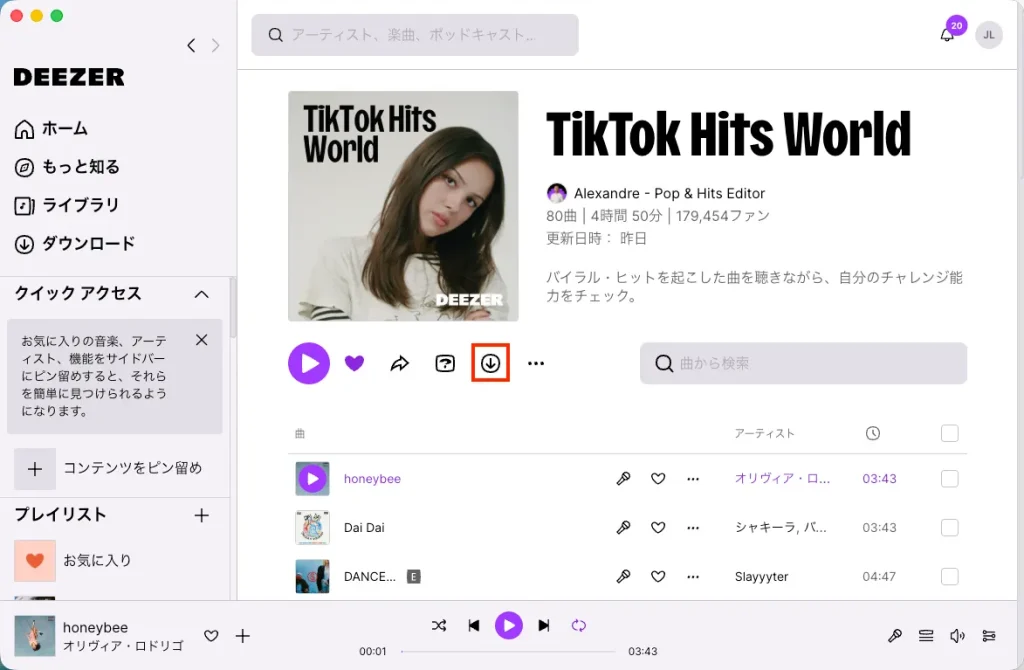Download the playlist with download icon
1024x670 pixels.
click(490, 363)
